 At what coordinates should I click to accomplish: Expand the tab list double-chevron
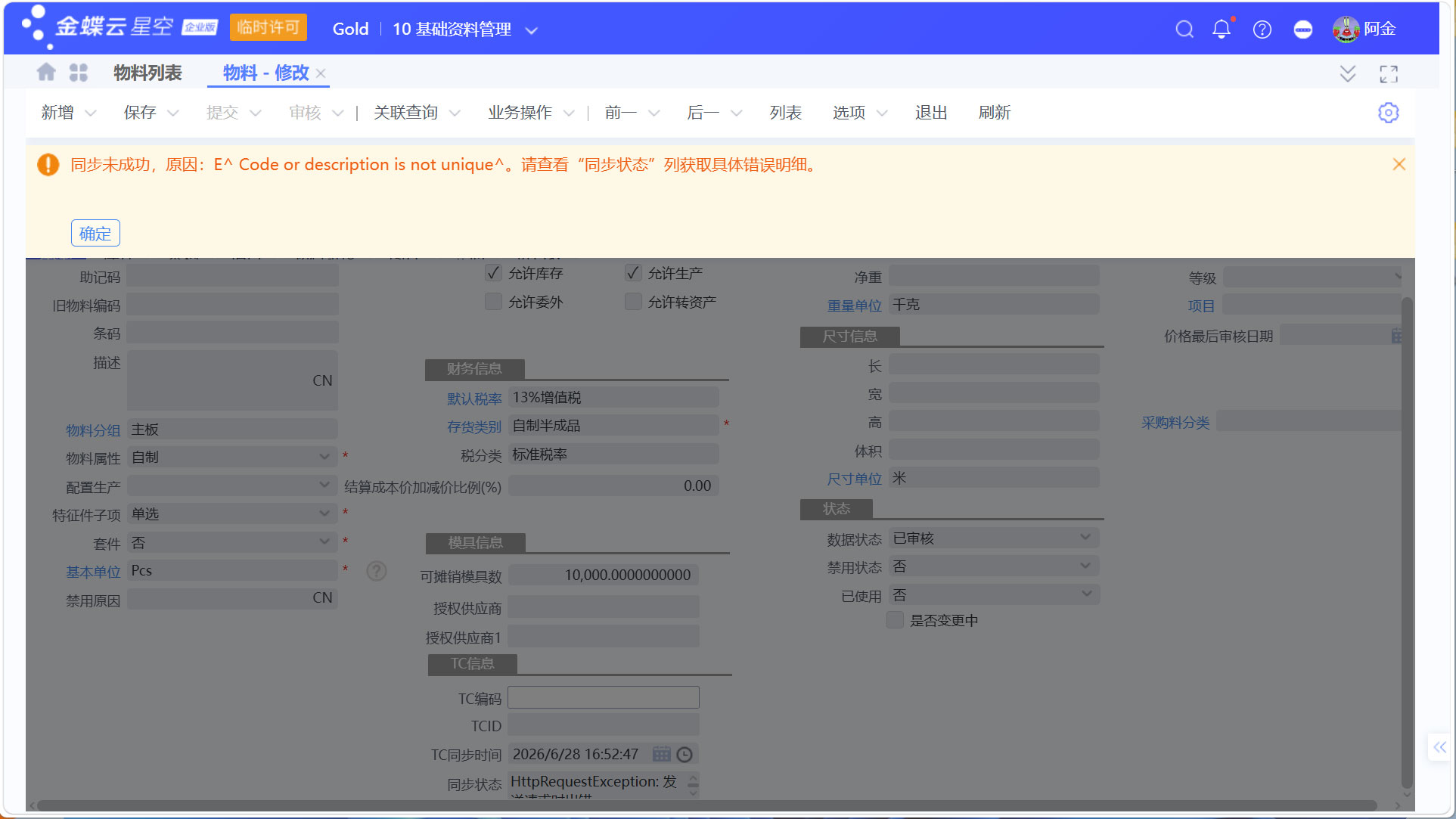[1348, 73]
